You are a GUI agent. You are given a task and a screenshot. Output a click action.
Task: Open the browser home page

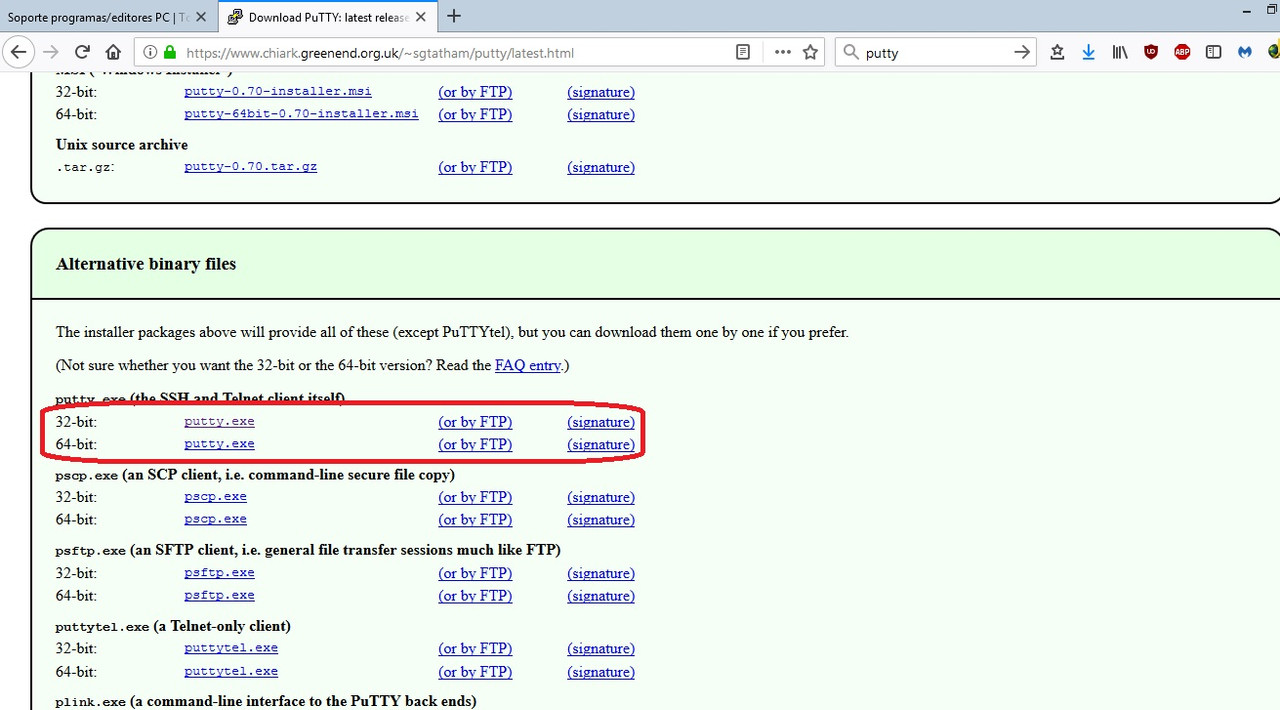tap(113, 52)
